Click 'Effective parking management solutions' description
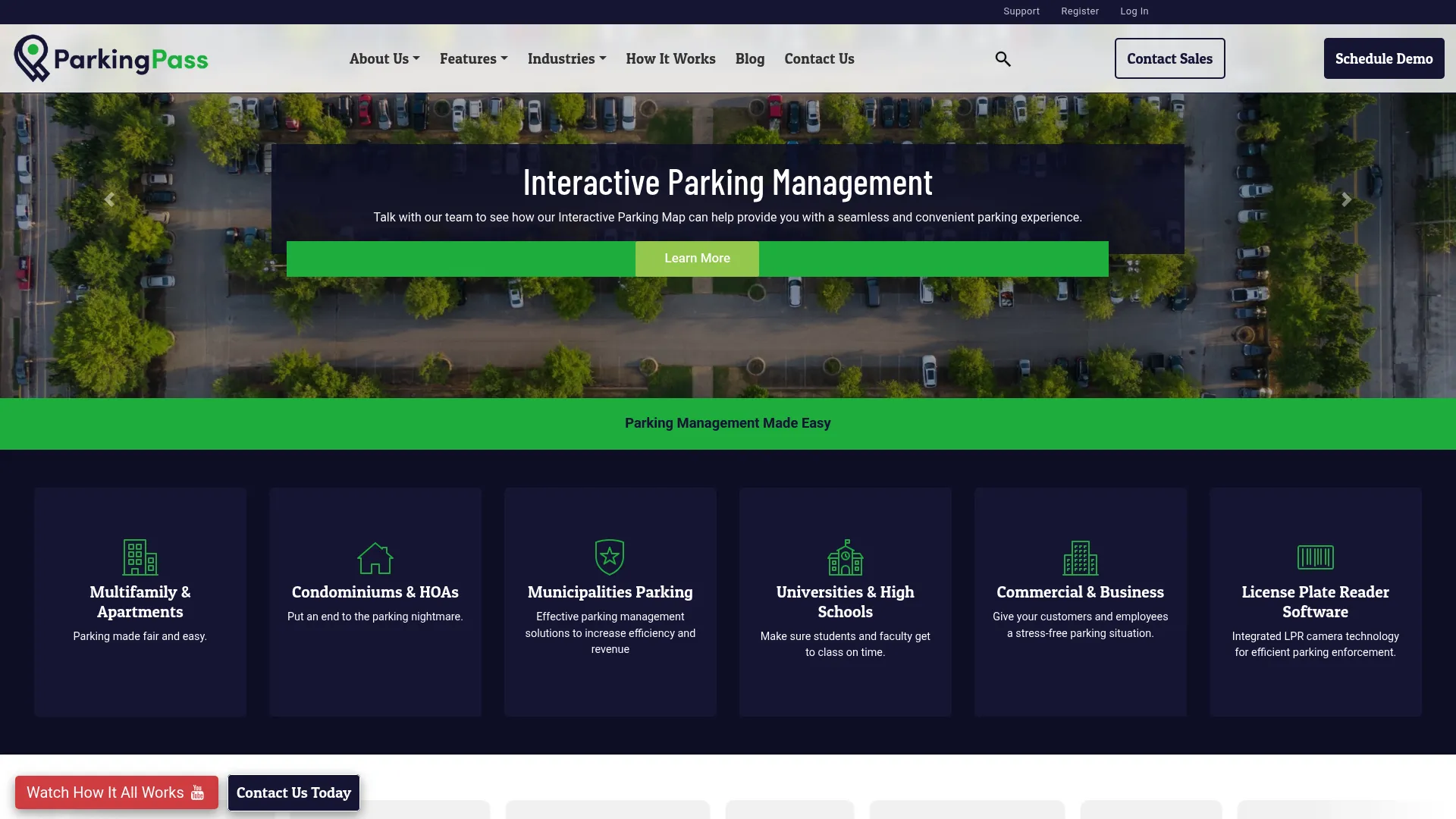This screenshot has width=1456, height=819. pos(610,633)
